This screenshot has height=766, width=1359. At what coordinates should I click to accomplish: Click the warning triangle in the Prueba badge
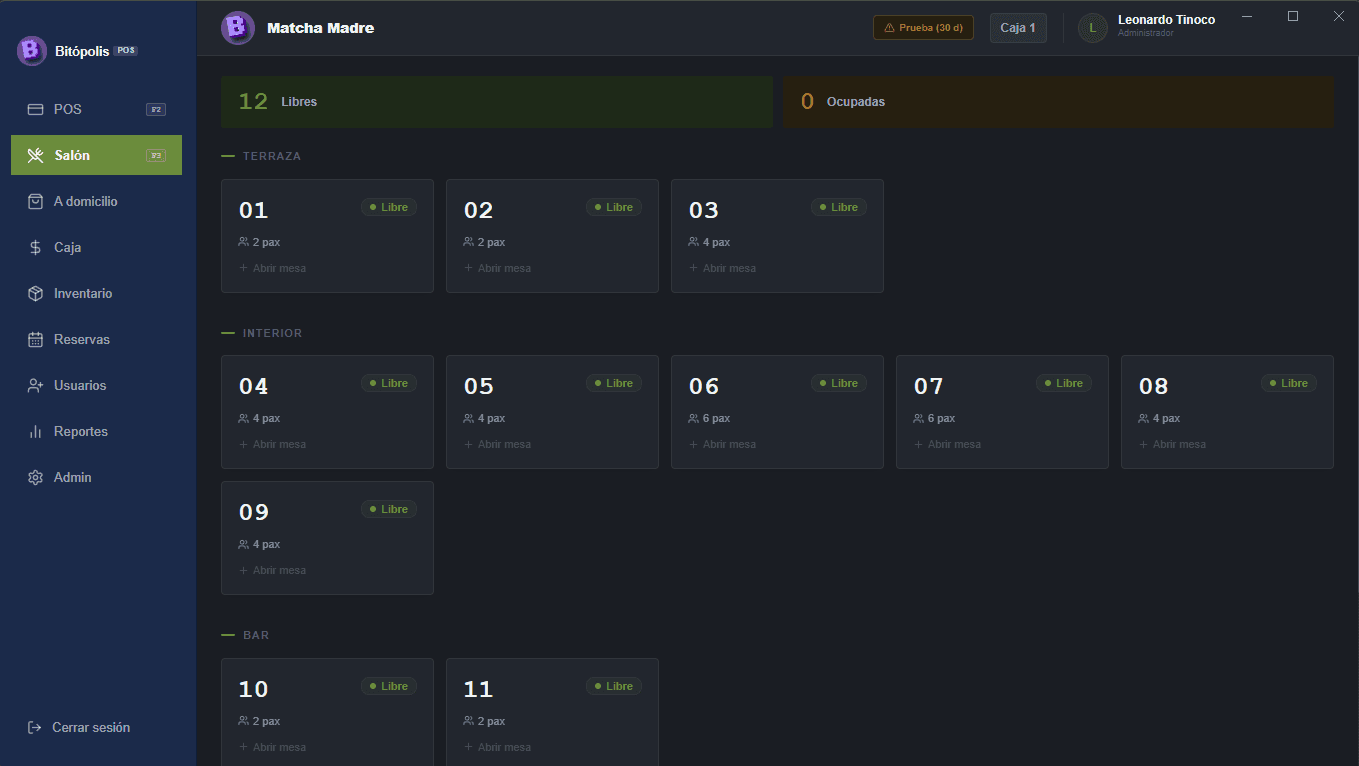tap(889, 28)
